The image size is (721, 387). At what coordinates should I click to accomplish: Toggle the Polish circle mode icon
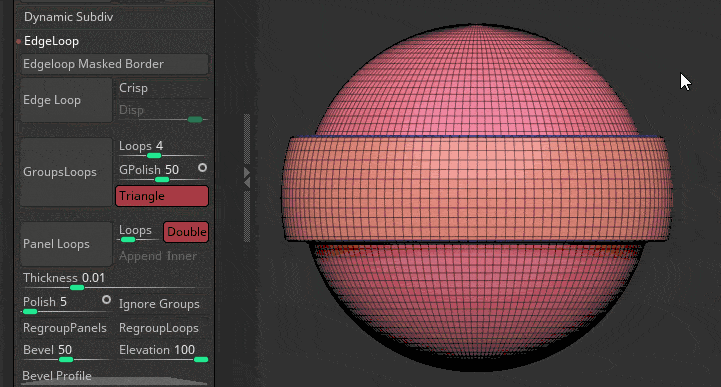pos(106,300)
